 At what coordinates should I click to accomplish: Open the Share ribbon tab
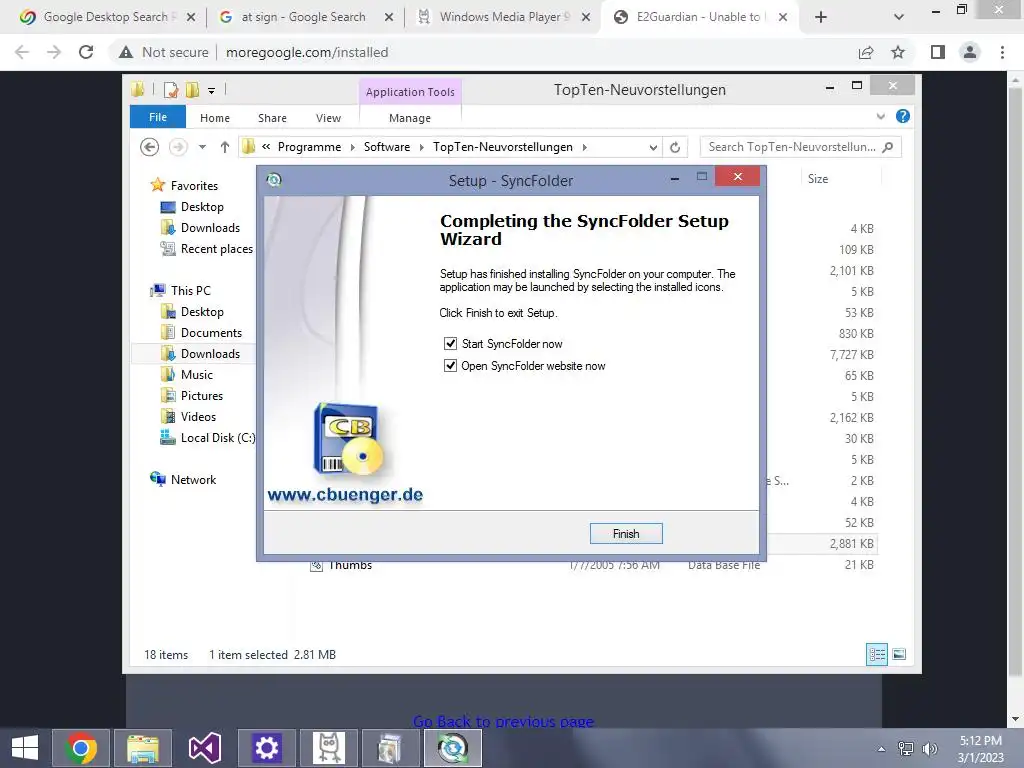272,118
